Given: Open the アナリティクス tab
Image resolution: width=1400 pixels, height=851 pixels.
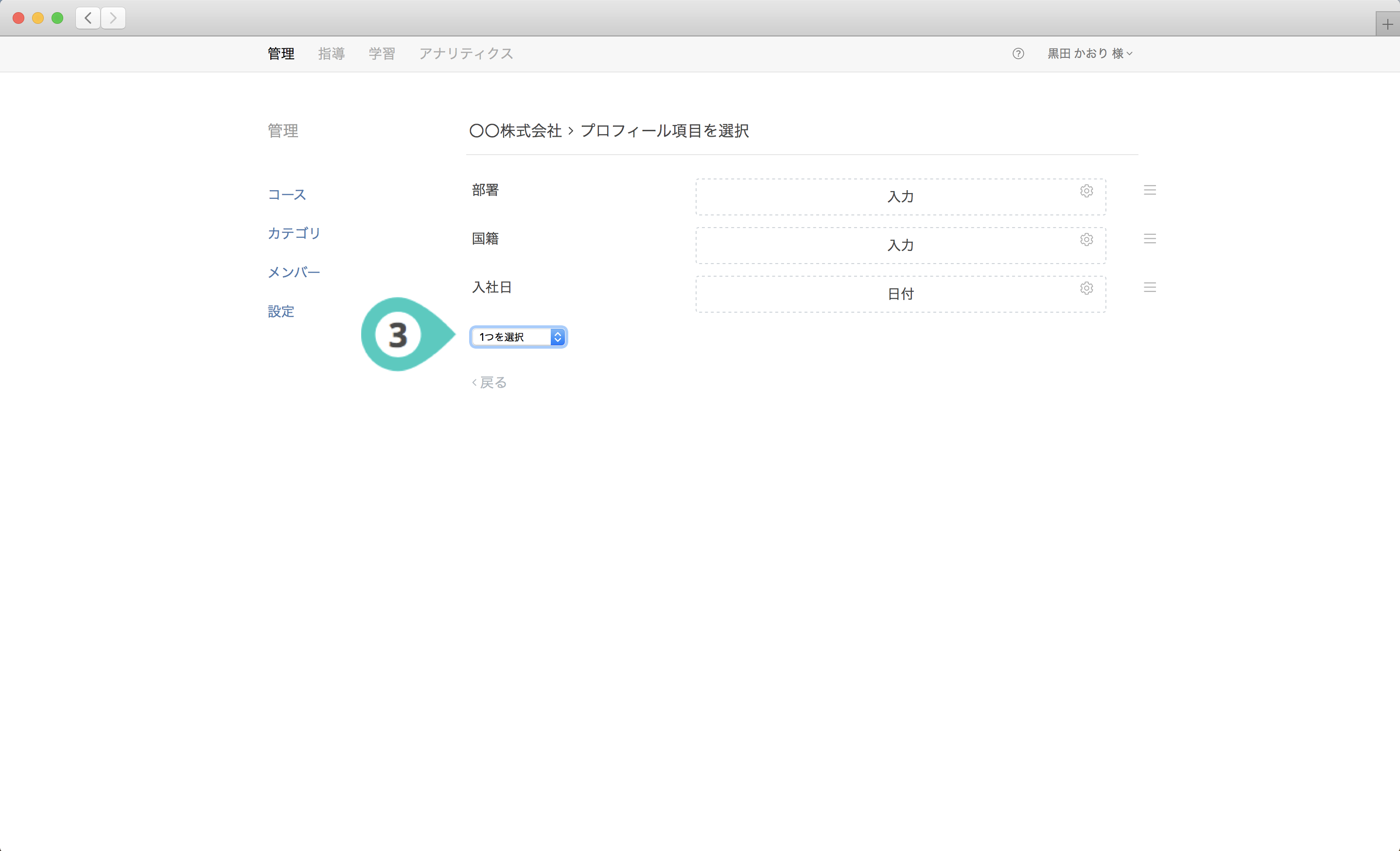Looking at the screenshot, I should [466, 53].
